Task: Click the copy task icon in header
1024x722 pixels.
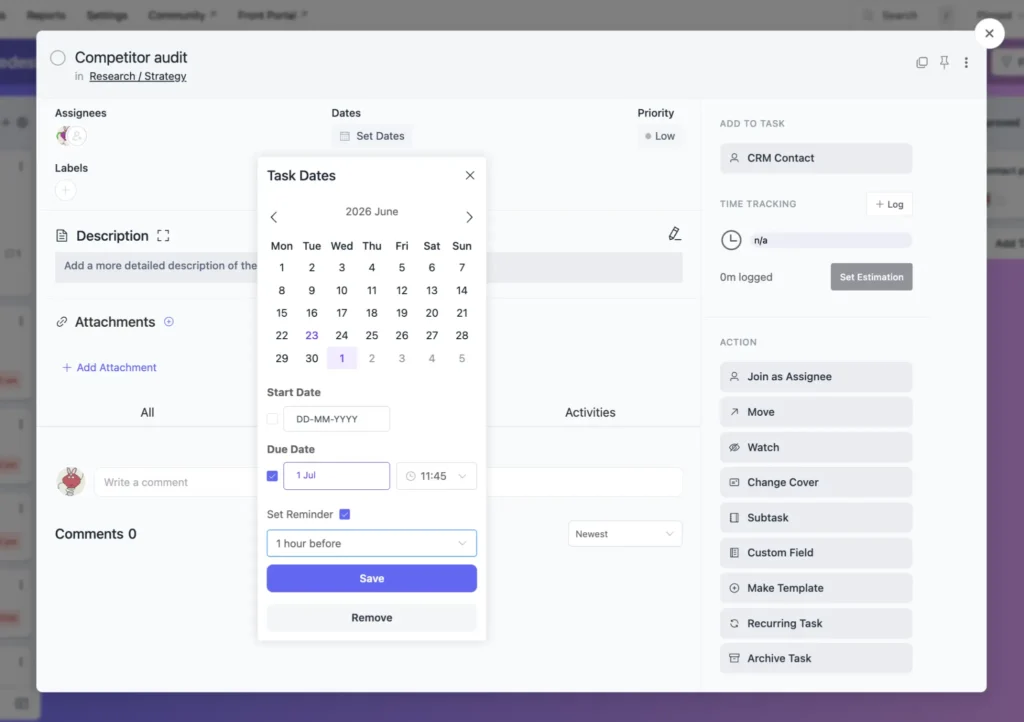Action: coord(921,63)
